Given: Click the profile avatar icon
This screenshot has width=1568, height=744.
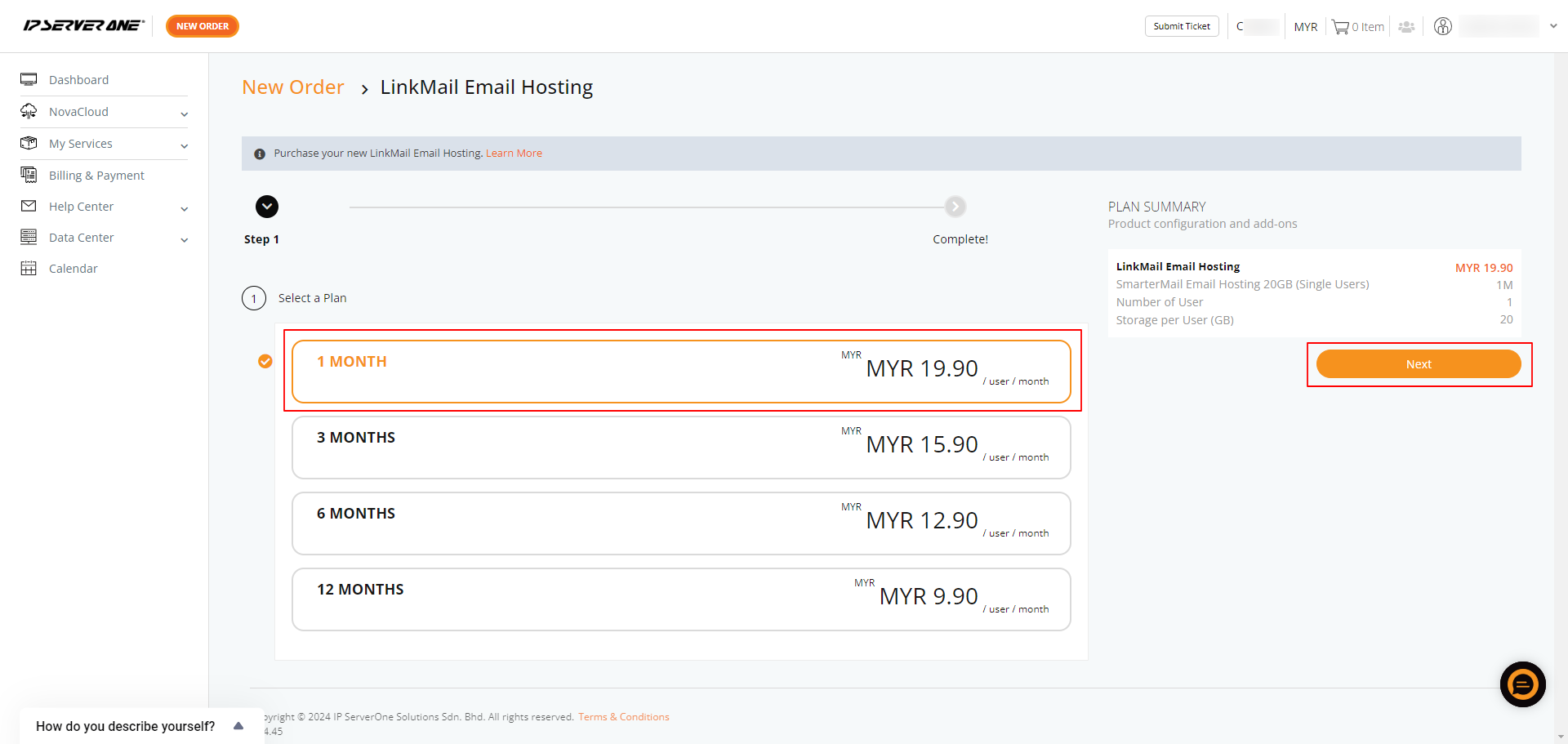Looking at the screenshot, I should [1443, 26].
